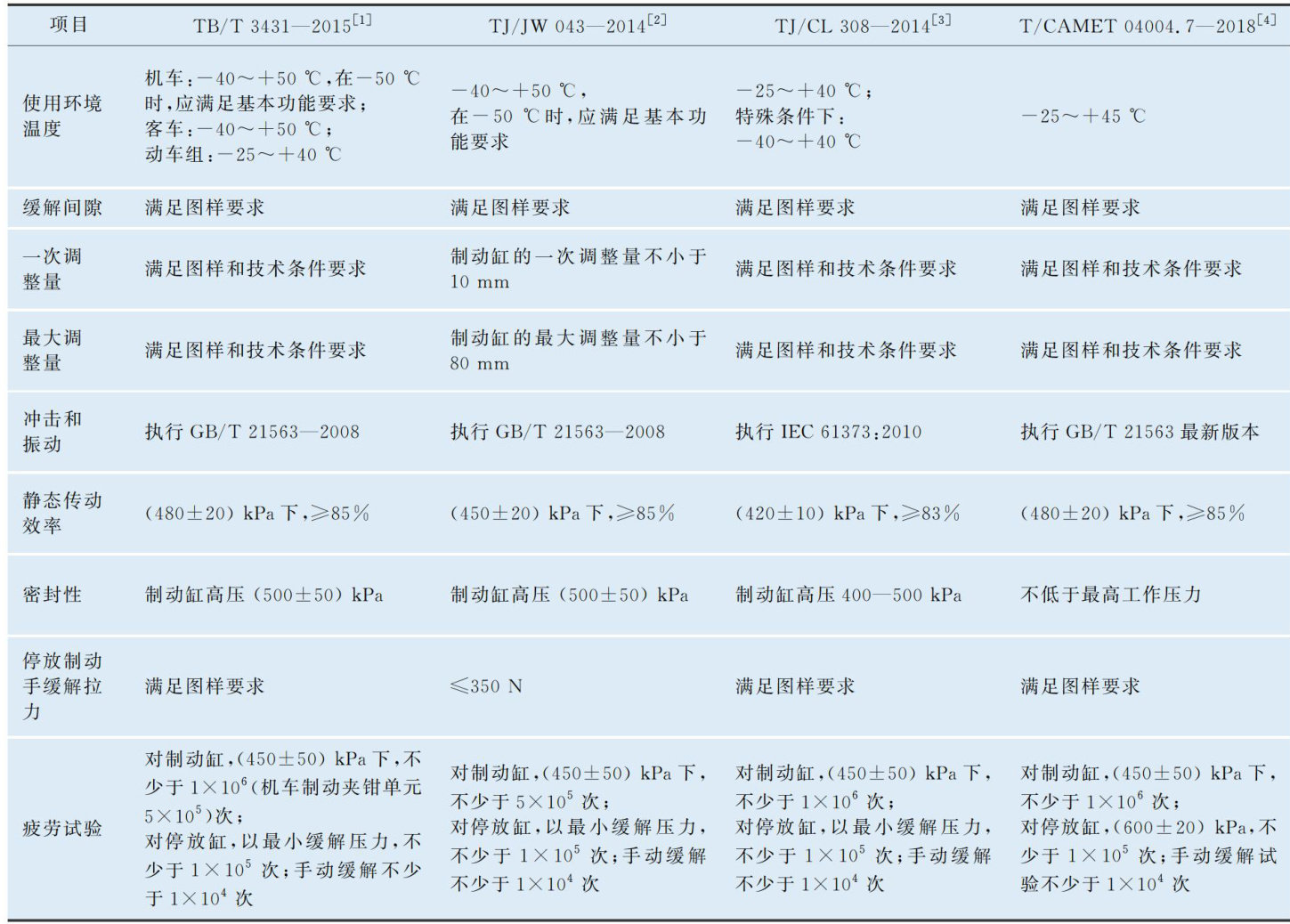
Task: Click the 制动缸高压 400—500 kPa cell
Action: (848, 595)
